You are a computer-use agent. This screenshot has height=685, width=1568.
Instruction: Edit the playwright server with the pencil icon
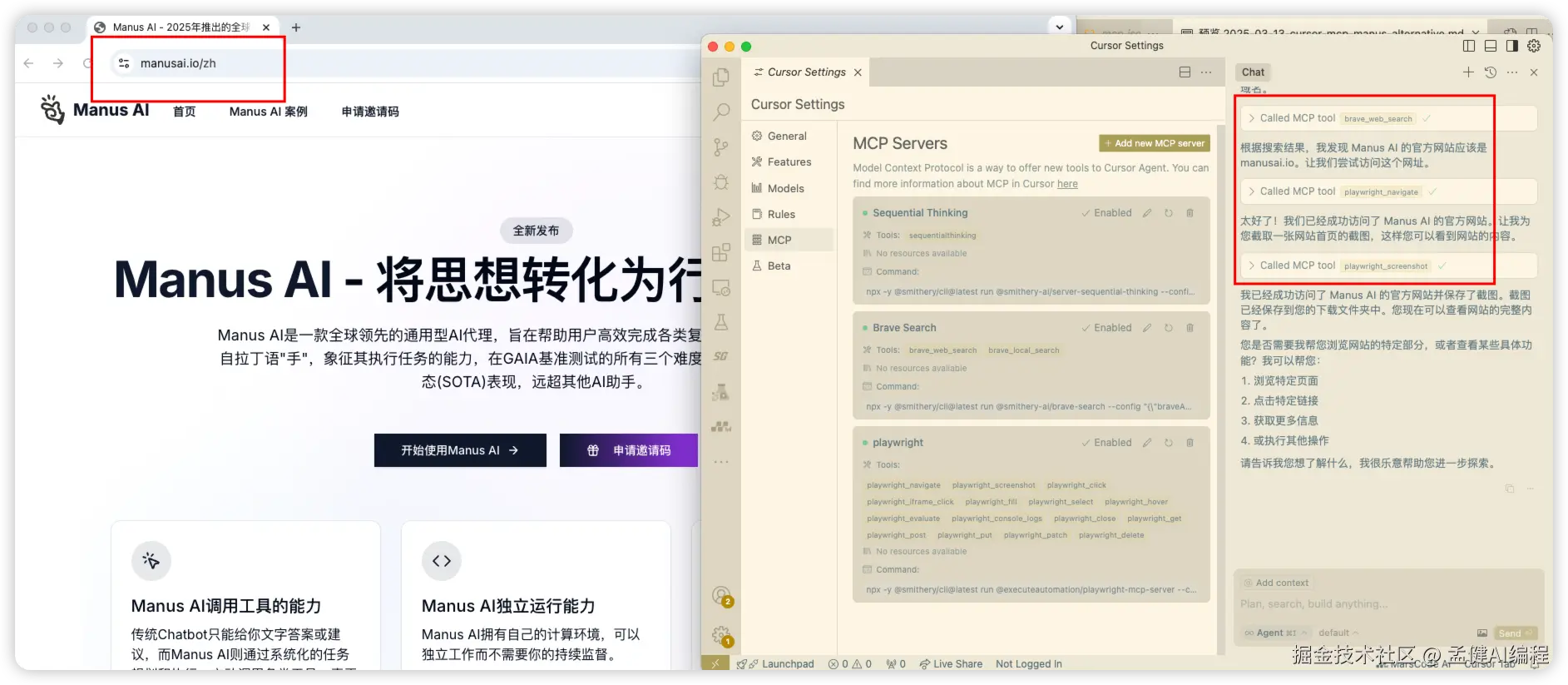coord(1147,443)
